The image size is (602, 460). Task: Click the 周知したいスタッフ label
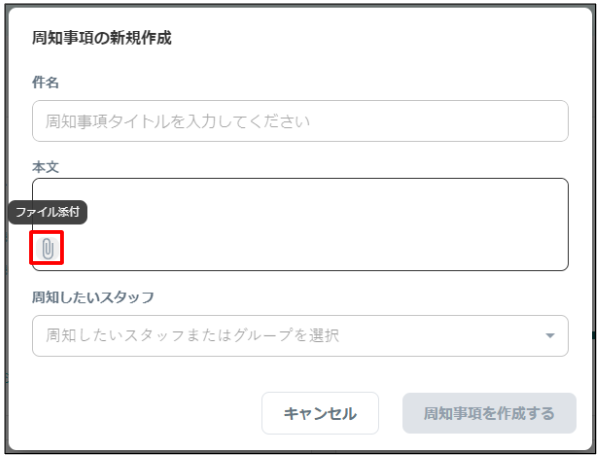(x=93, y=297)
